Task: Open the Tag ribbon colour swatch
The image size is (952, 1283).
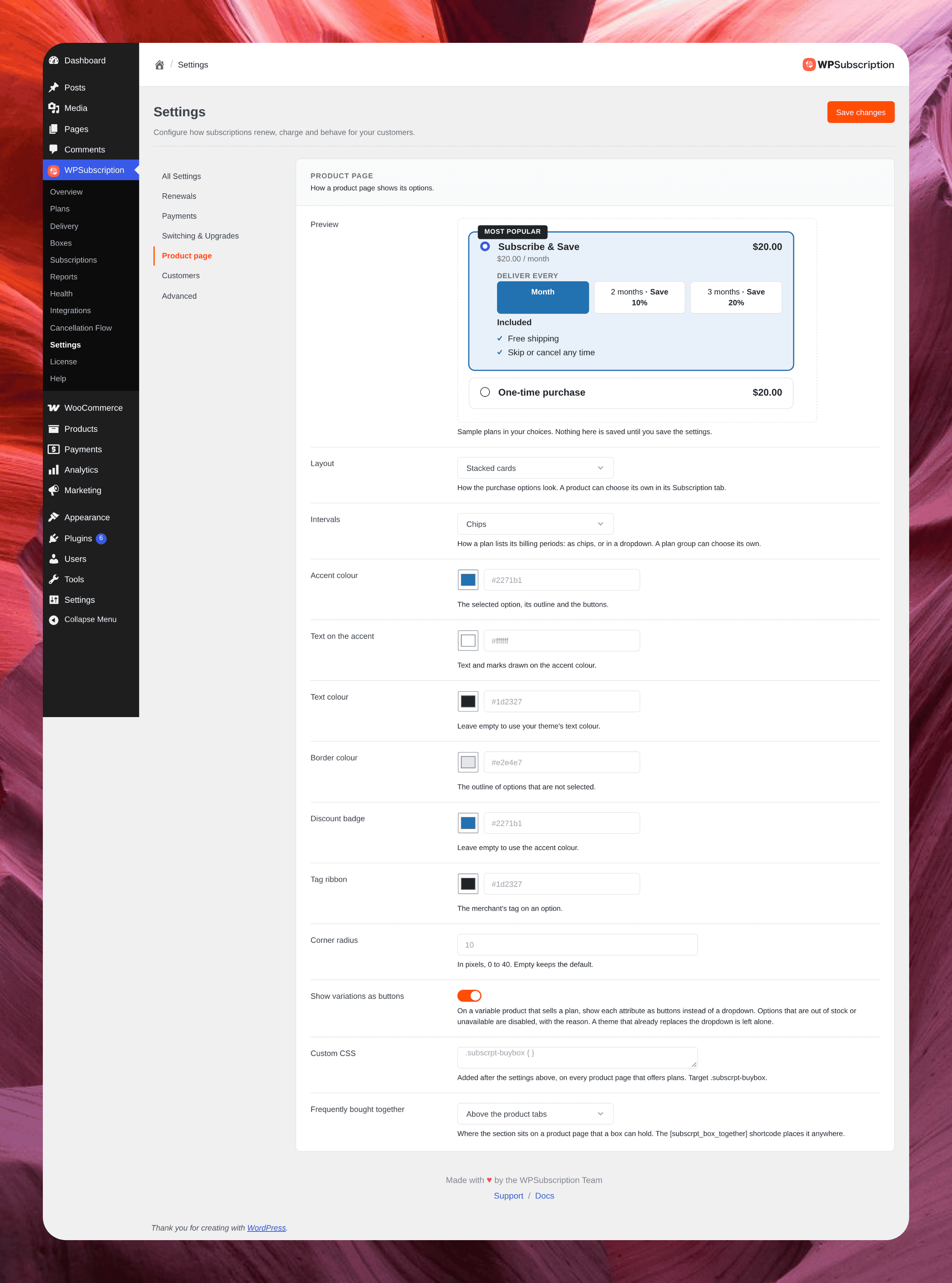Action: click(468, 883)
